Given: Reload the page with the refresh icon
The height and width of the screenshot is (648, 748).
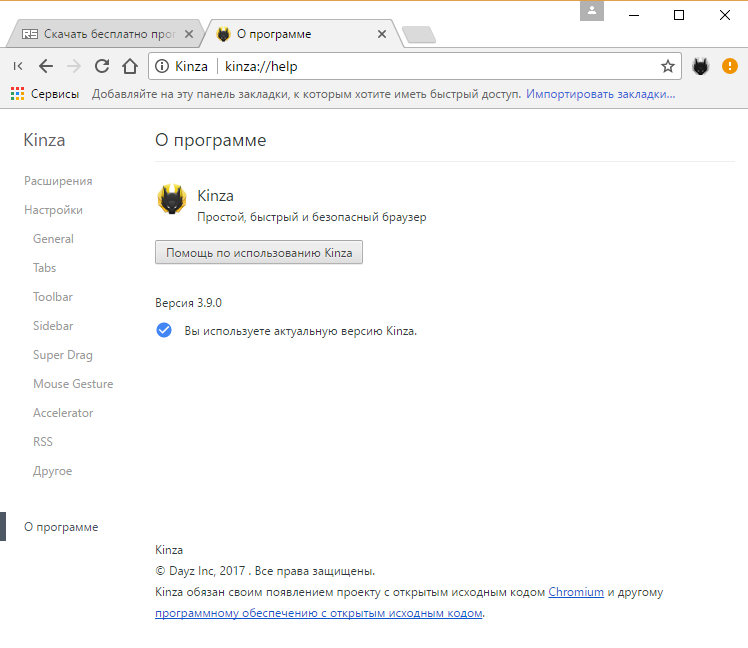Looking at the screenshot, I should (x=101, y=67).
